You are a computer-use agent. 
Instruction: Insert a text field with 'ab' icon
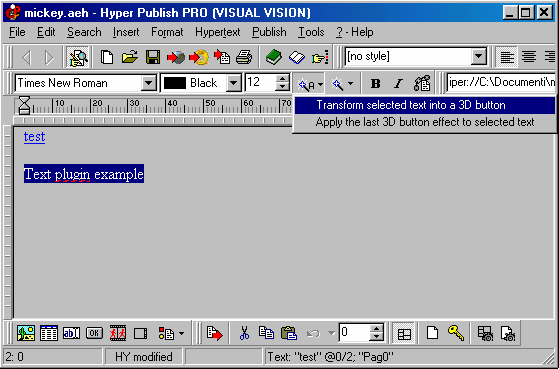[72, 333]
